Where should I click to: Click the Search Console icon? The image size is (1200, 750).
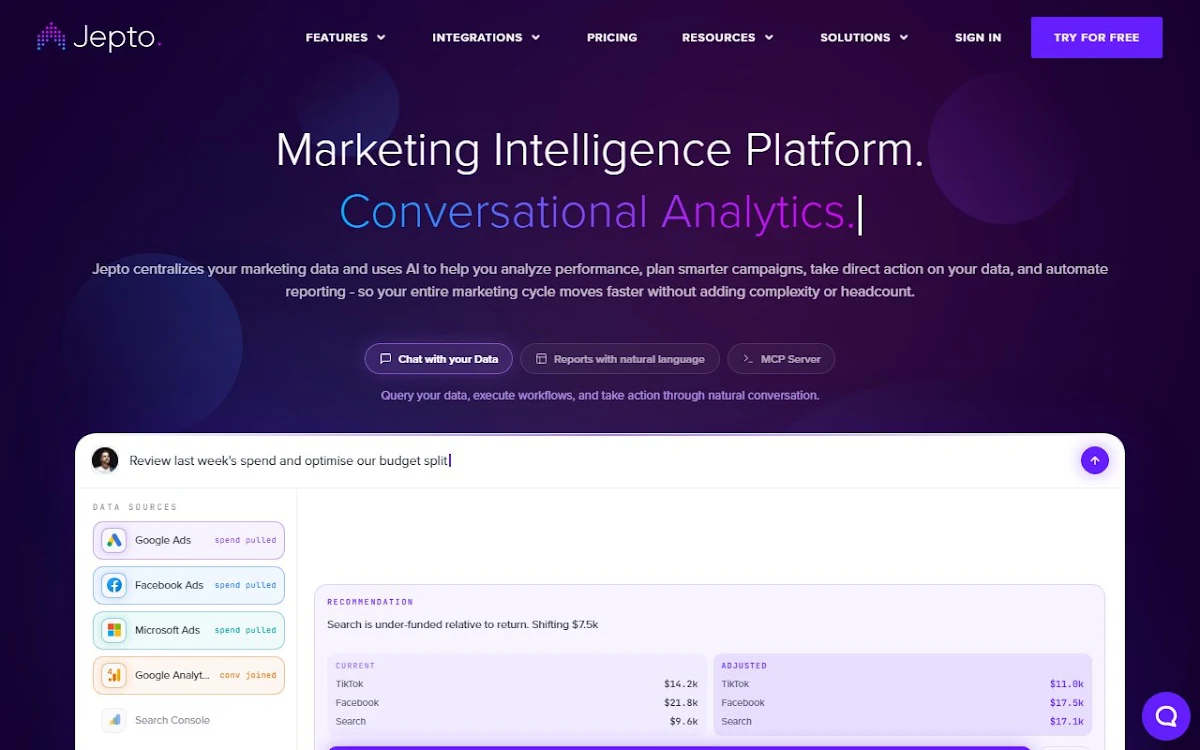tap(114, 720)
